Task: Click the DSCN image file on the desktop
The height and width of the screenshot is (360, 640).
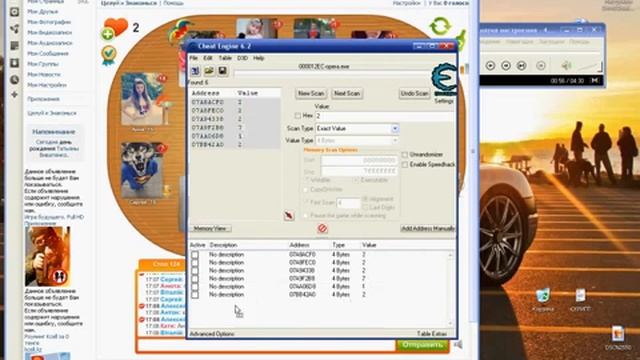Action: pos(618,334)
